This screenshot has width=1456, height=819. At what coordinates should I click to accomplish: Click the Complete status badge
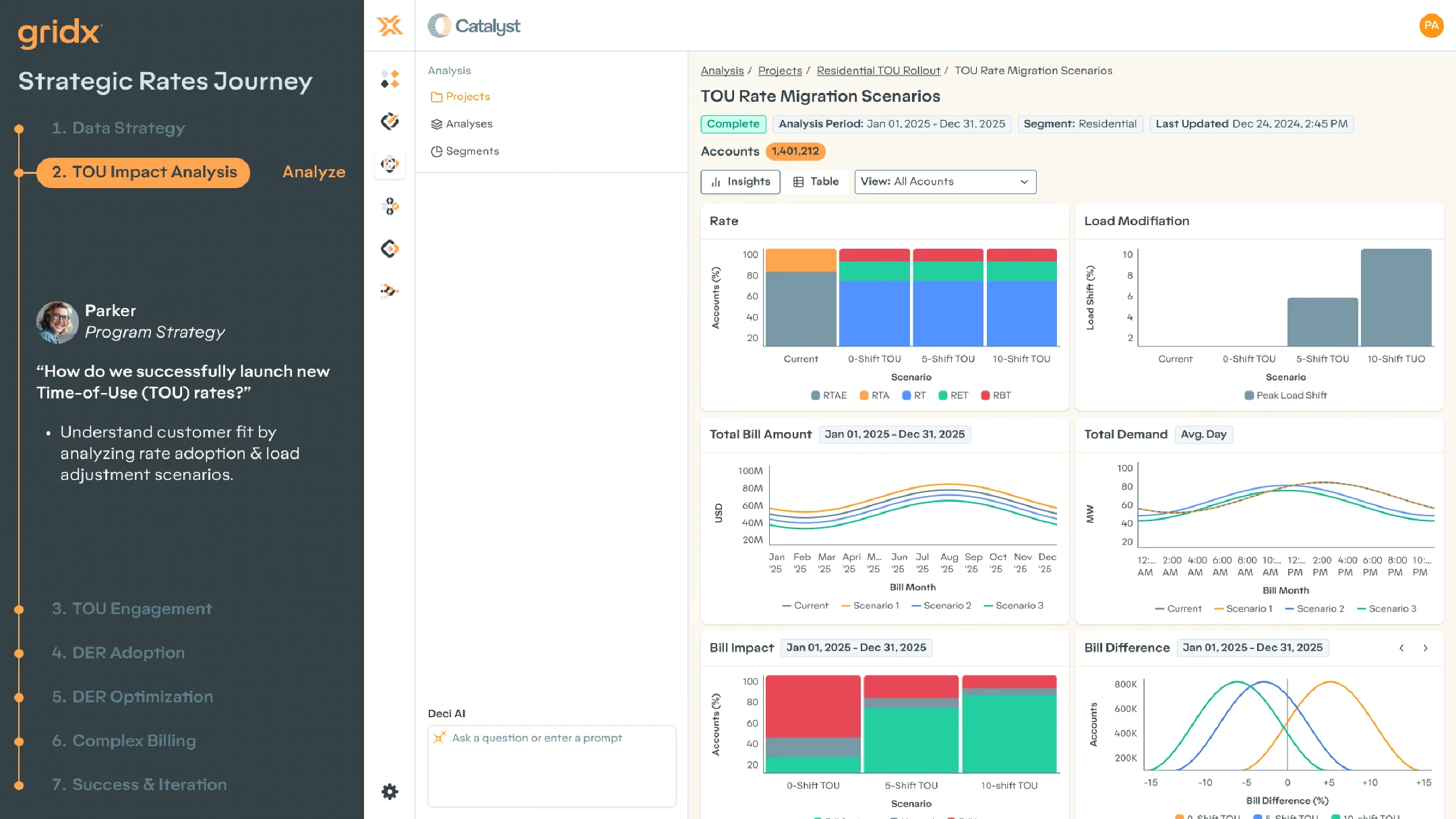tap(733, 124)
